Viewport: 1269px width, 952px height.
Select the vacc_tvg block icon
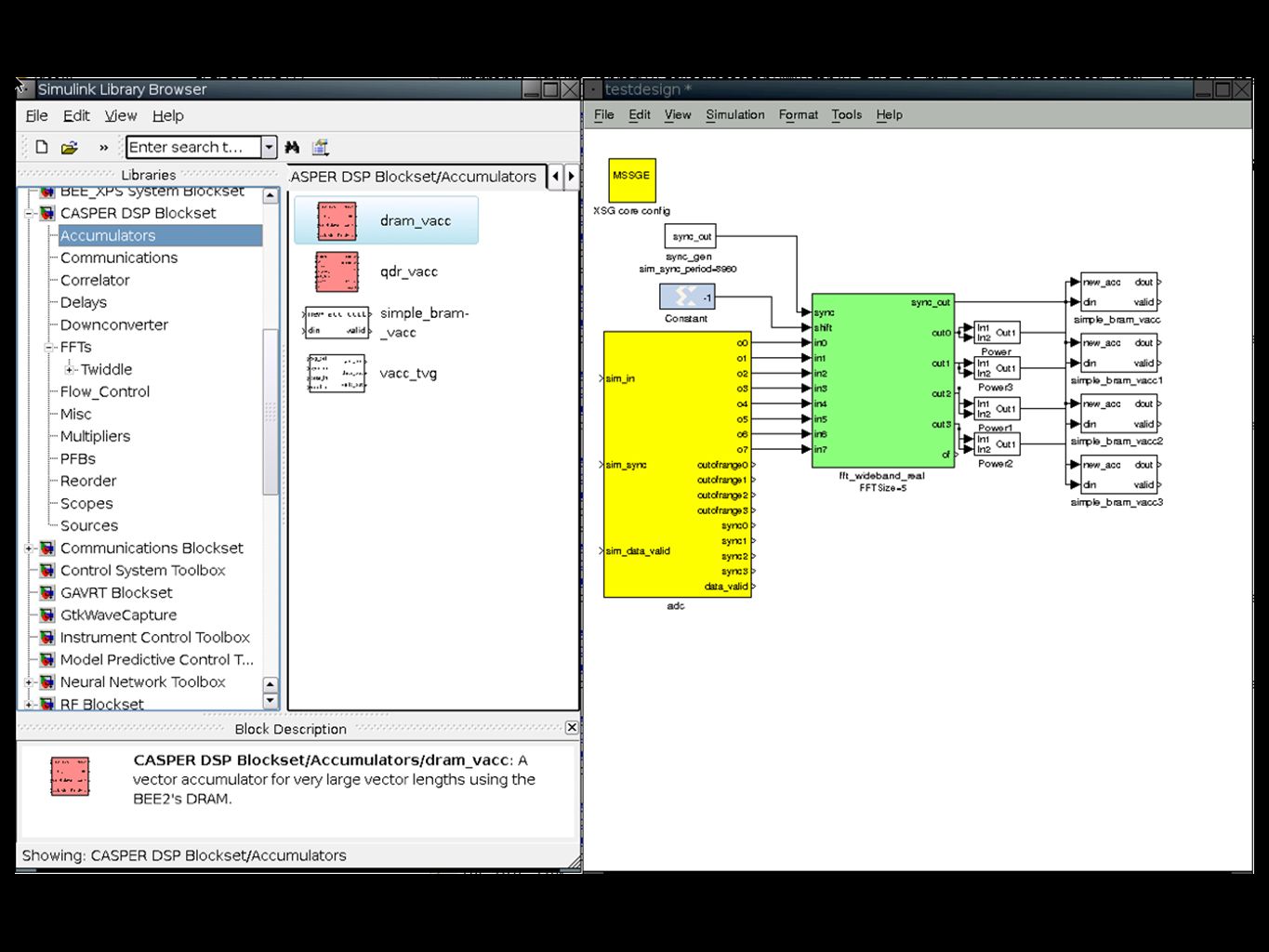pos(337,373)
